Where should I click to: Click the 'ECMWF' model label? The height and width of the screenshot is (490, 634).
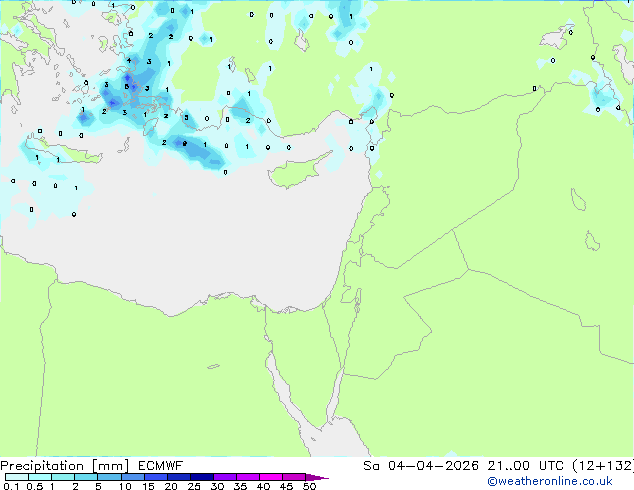pos(161,465)
